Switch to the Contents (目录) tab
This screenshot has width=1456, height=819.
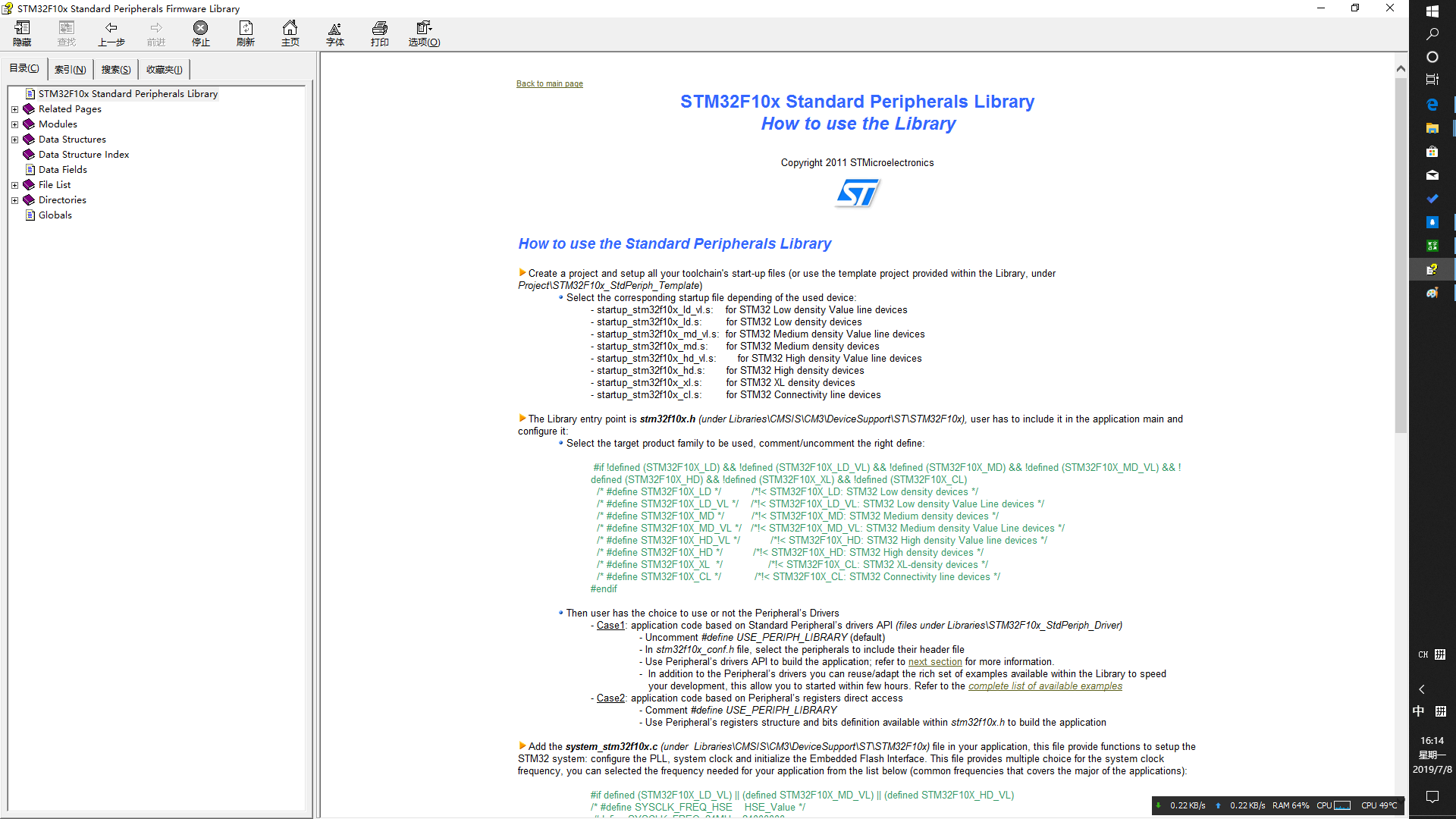coord(24,68)
